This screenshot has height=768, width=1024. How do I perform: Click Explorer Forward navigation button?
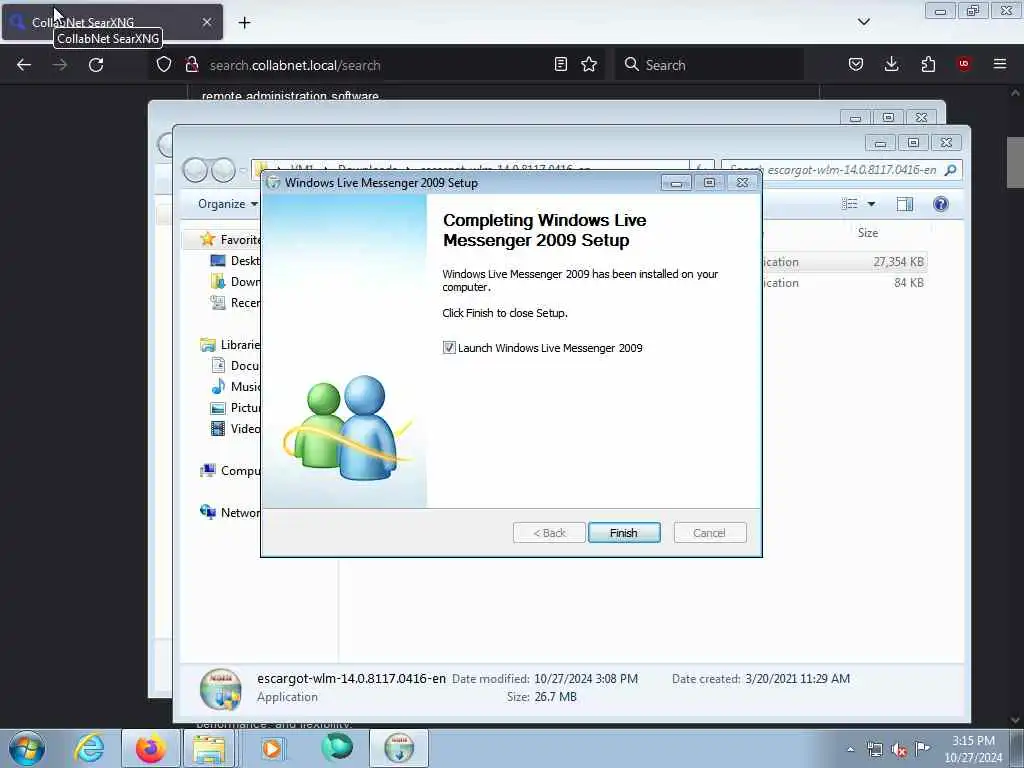coord(223,170)
